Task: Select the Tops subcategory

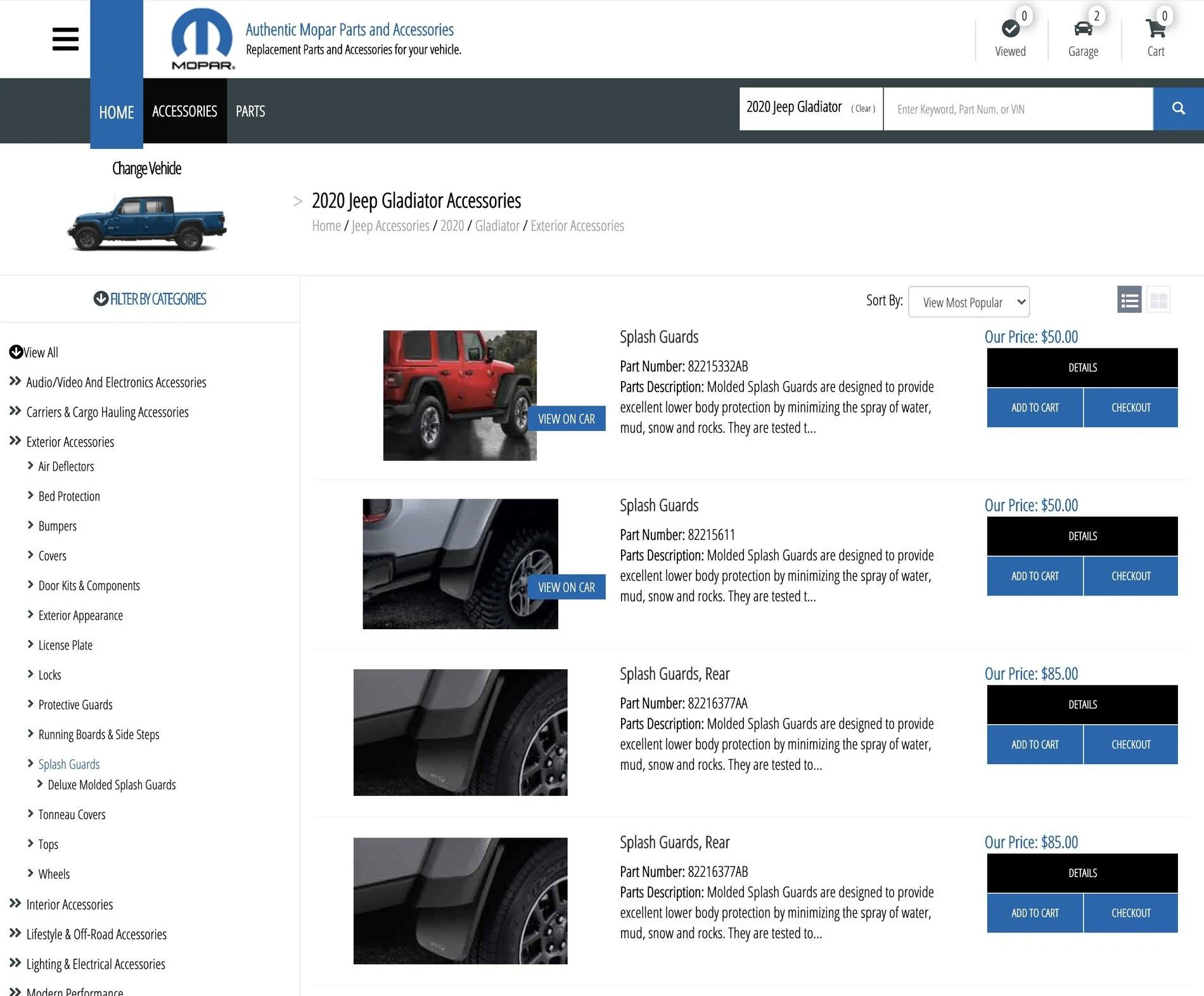Action: point(48,844)
